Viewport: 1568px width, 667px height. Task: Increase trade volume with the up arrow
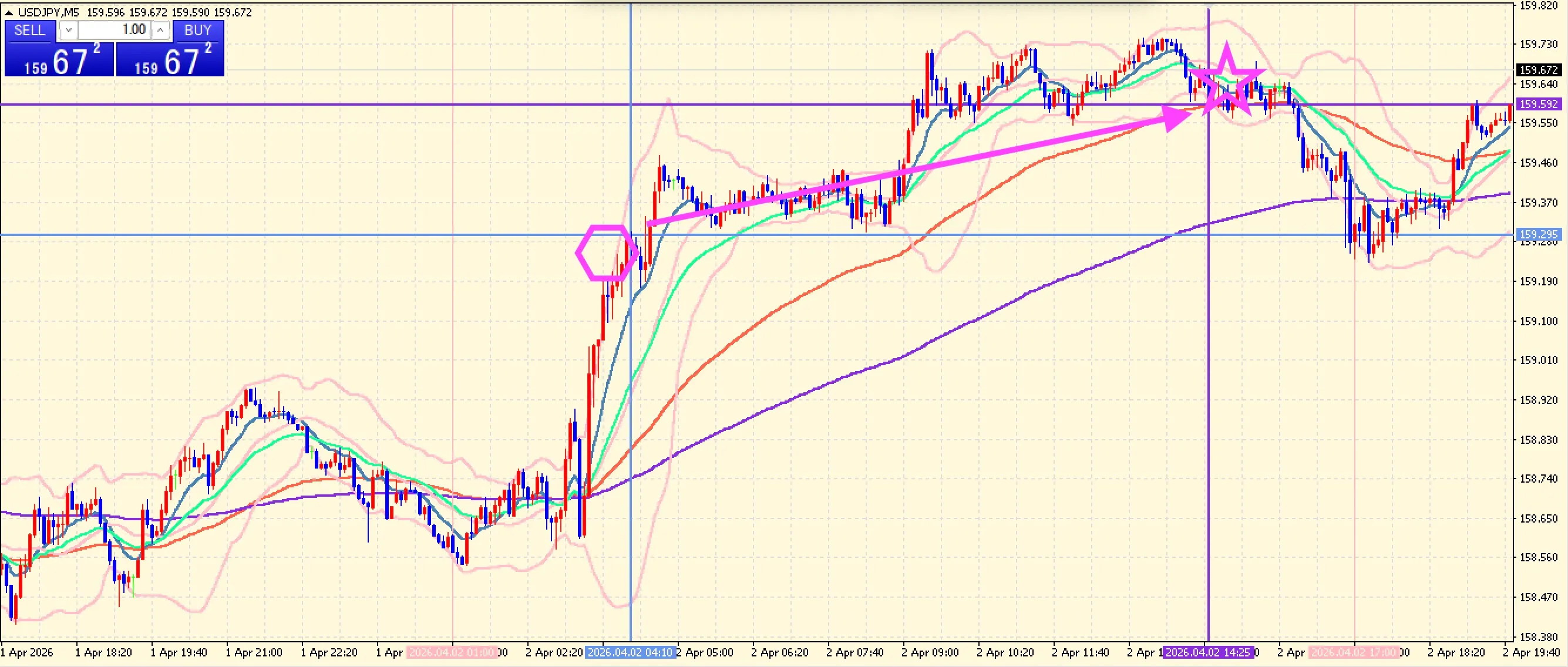coord(160,30)
